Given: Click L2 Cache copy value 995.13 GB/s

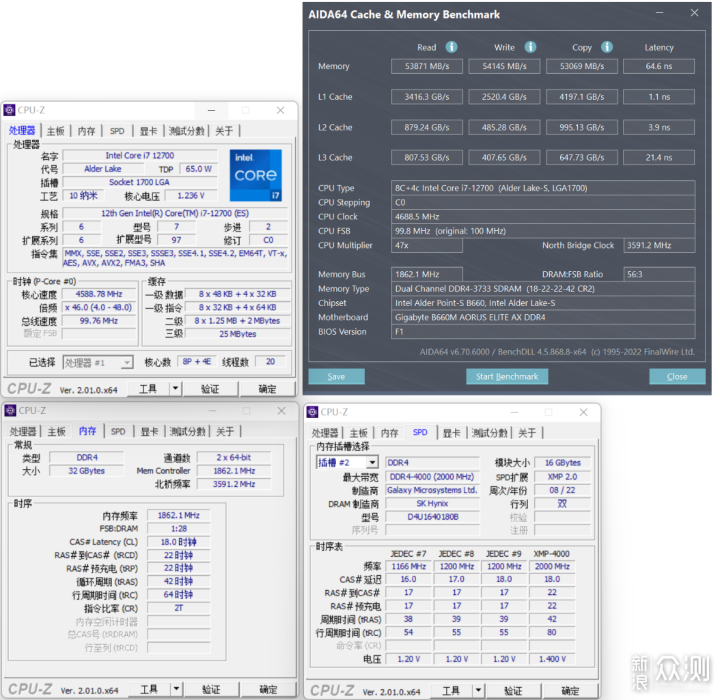Looking at the screenshot, I should (582, 127).
